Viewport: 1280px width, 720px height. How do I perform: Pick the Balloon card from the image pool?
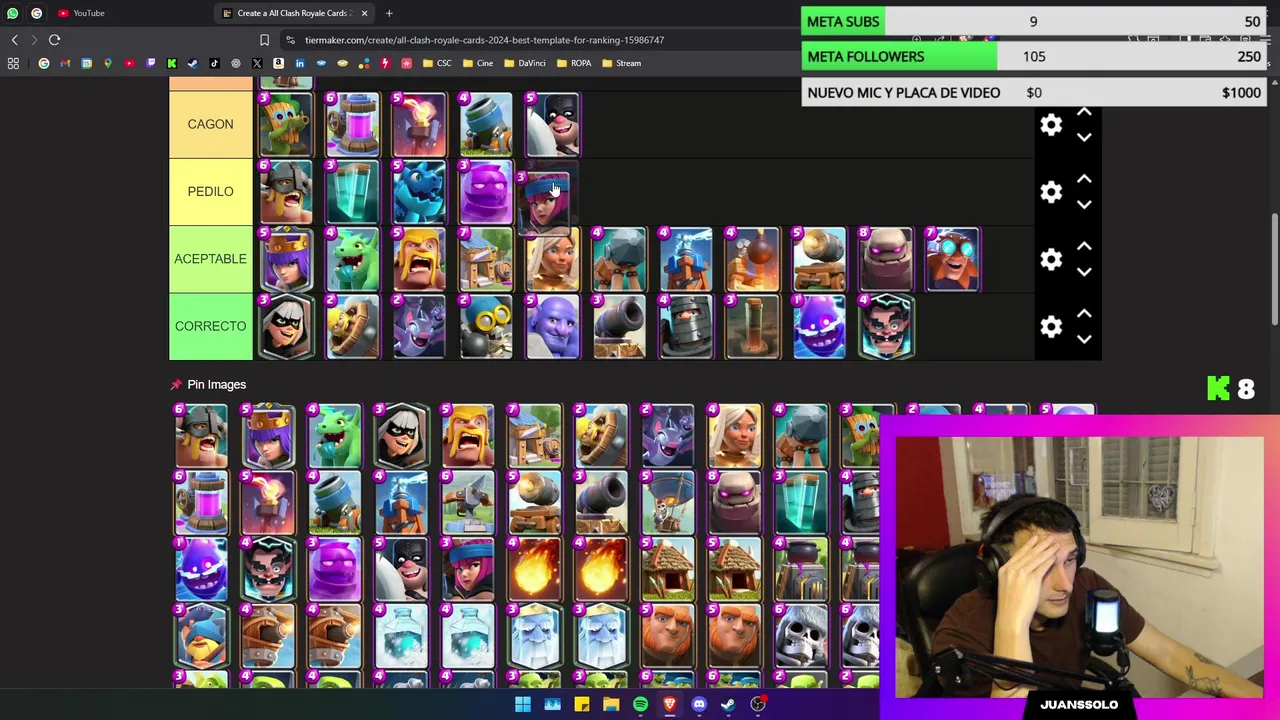tap(667, 502)
